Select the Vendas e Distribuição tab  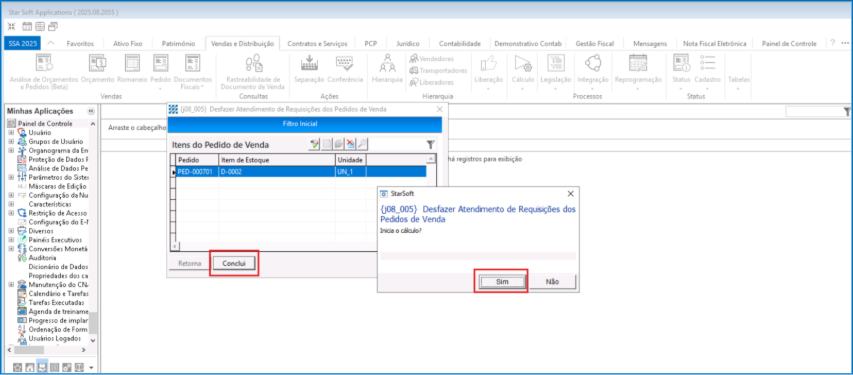click(242, 44)
